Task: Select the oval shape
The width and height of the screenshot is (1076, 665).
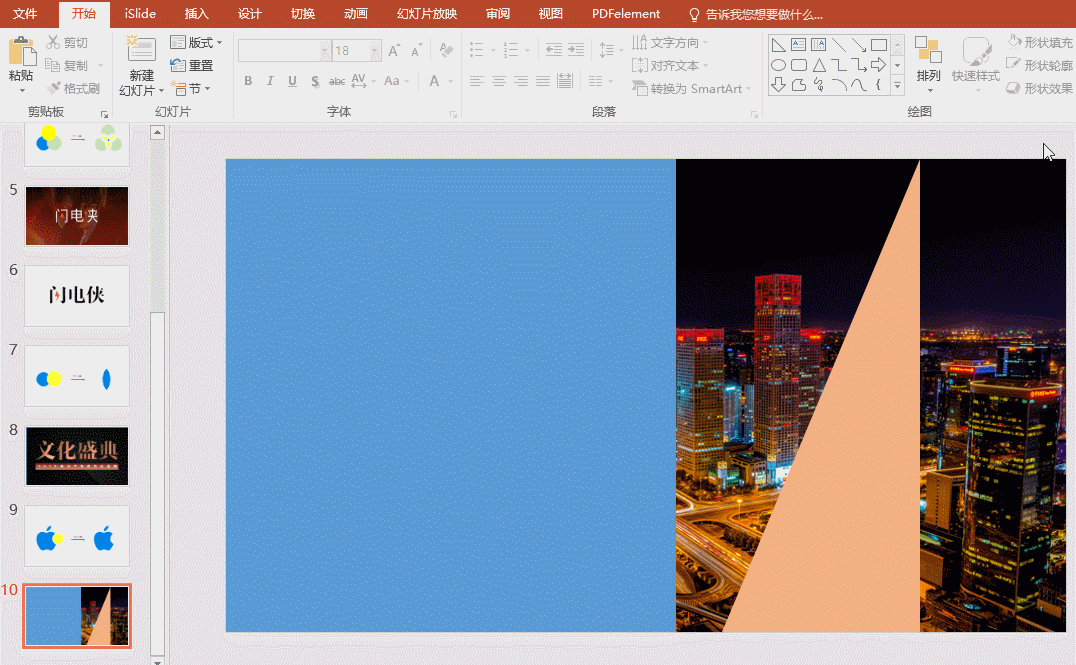Action: [778, 65]
